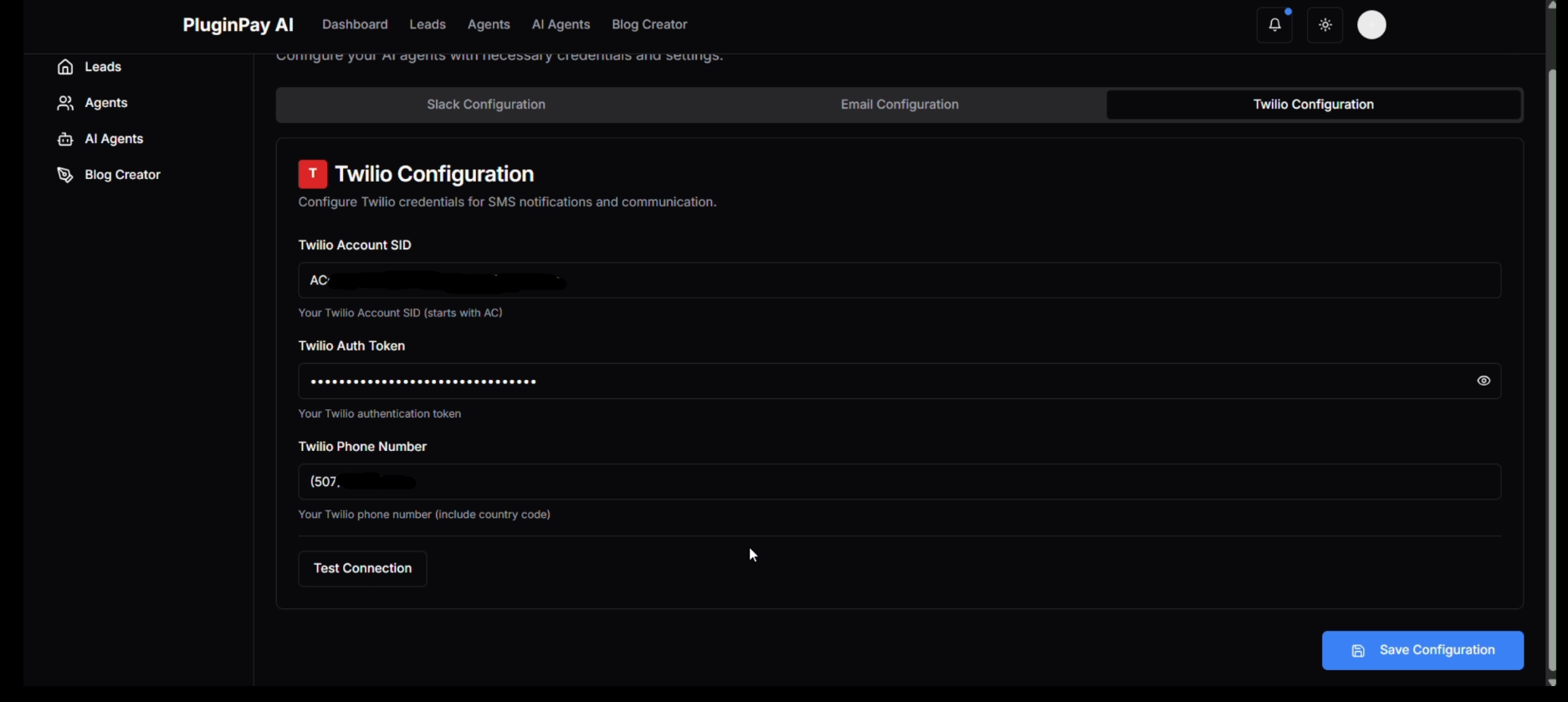Open Blog Creator in the top navigation
The height and width of the screenshot is (702, 1568).
click(649, 24)
